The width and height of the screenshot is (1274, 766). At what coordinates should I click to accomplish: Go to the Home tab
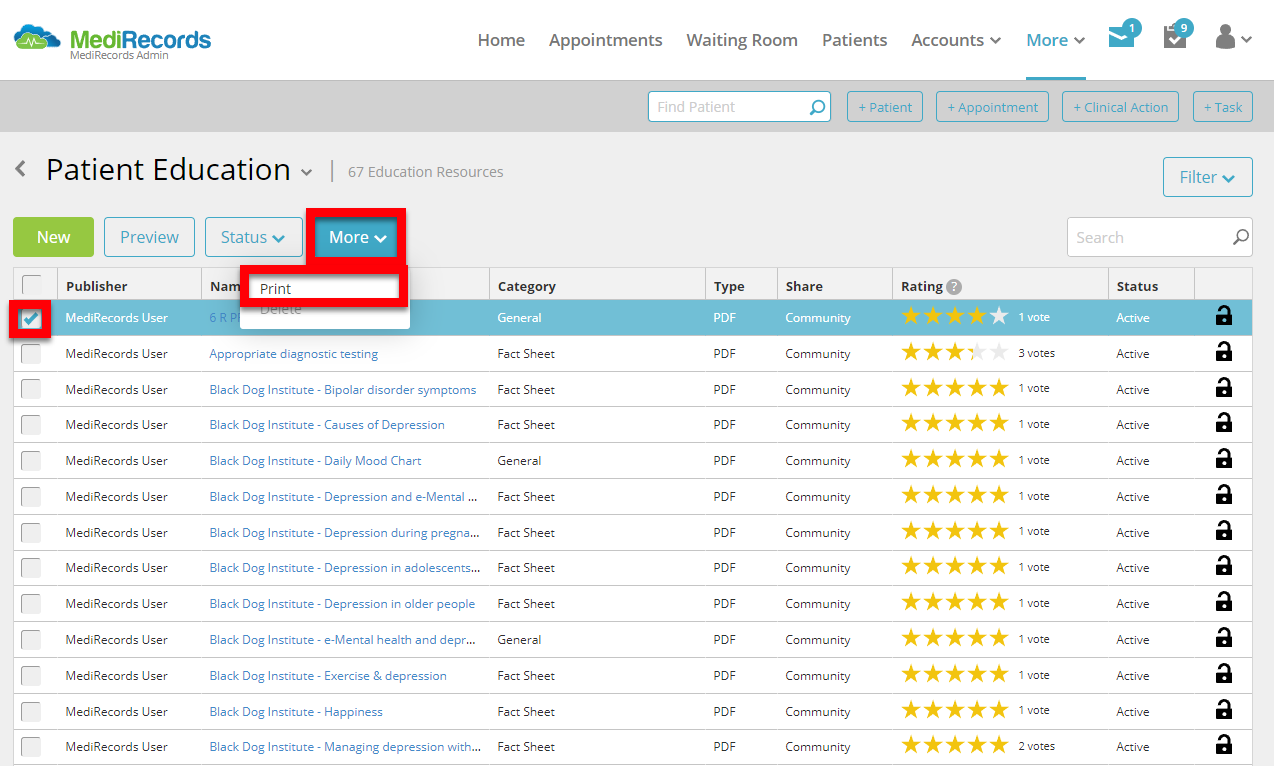click(x=501, y=40)
